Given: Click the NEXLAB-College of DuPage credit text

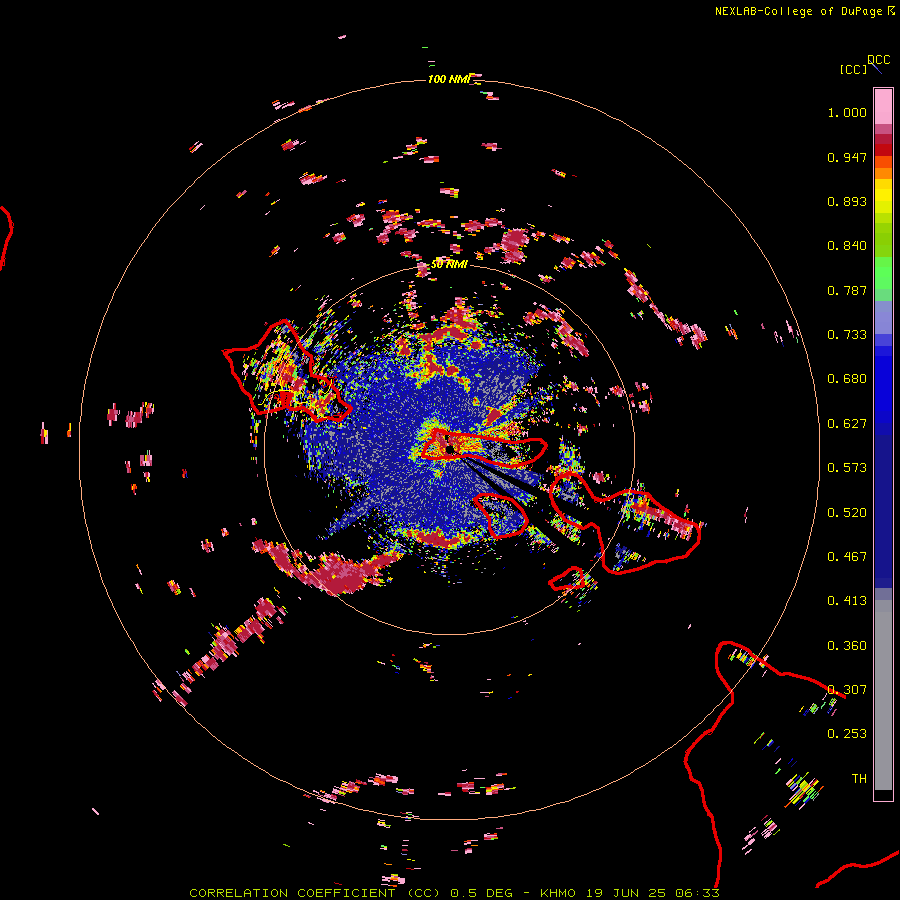Looking at the screenshot, I should [x=798, y=11].
